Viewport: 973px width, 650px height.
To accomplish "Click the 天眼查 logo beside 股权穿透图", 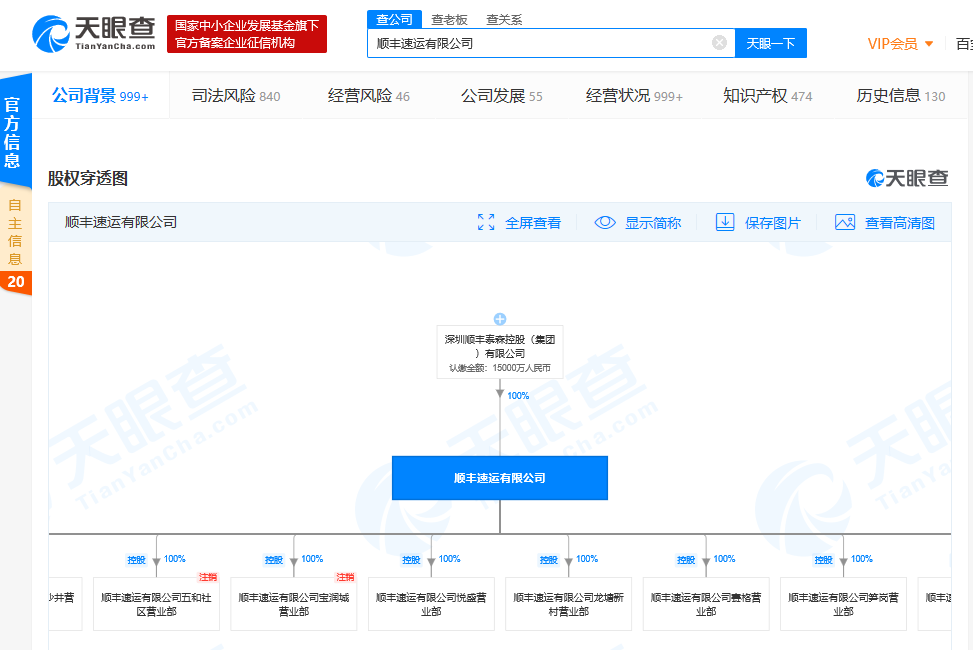I will [x=907, y=178].
